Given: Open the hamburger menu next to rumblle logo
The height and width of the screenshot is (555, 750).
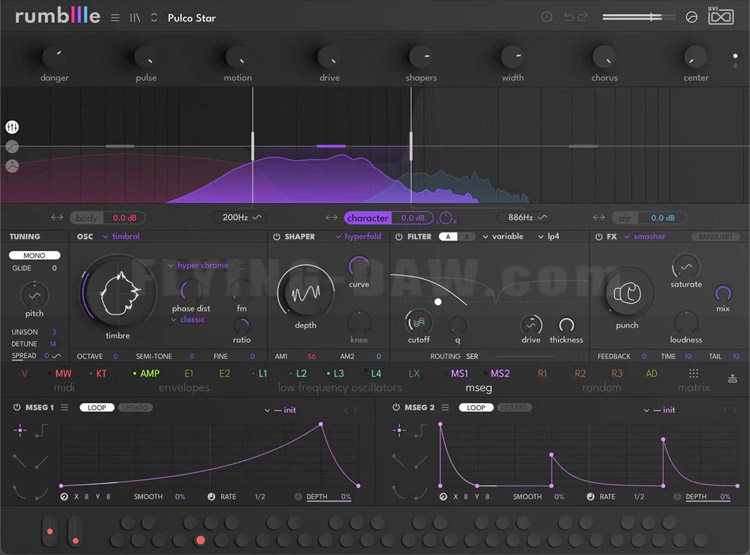Looking at the screenshot, I should [x=115, y=18].
